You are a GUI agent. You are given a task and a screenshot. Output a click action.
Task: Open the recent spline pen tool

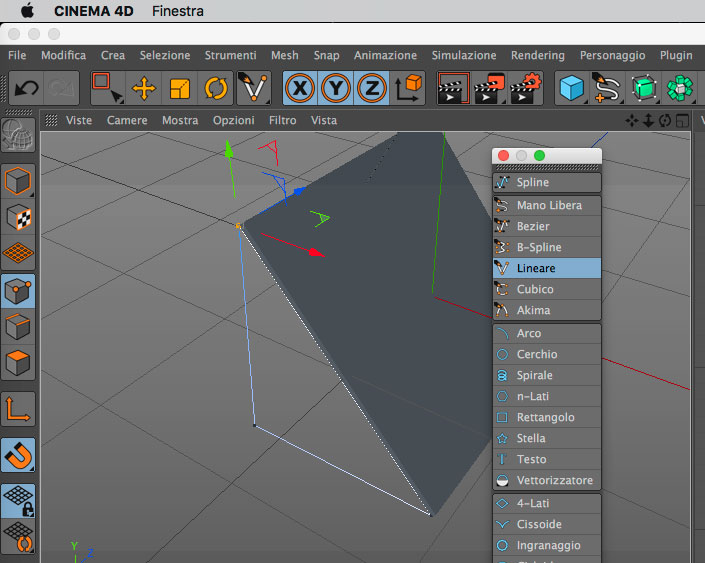click(254, 88)
